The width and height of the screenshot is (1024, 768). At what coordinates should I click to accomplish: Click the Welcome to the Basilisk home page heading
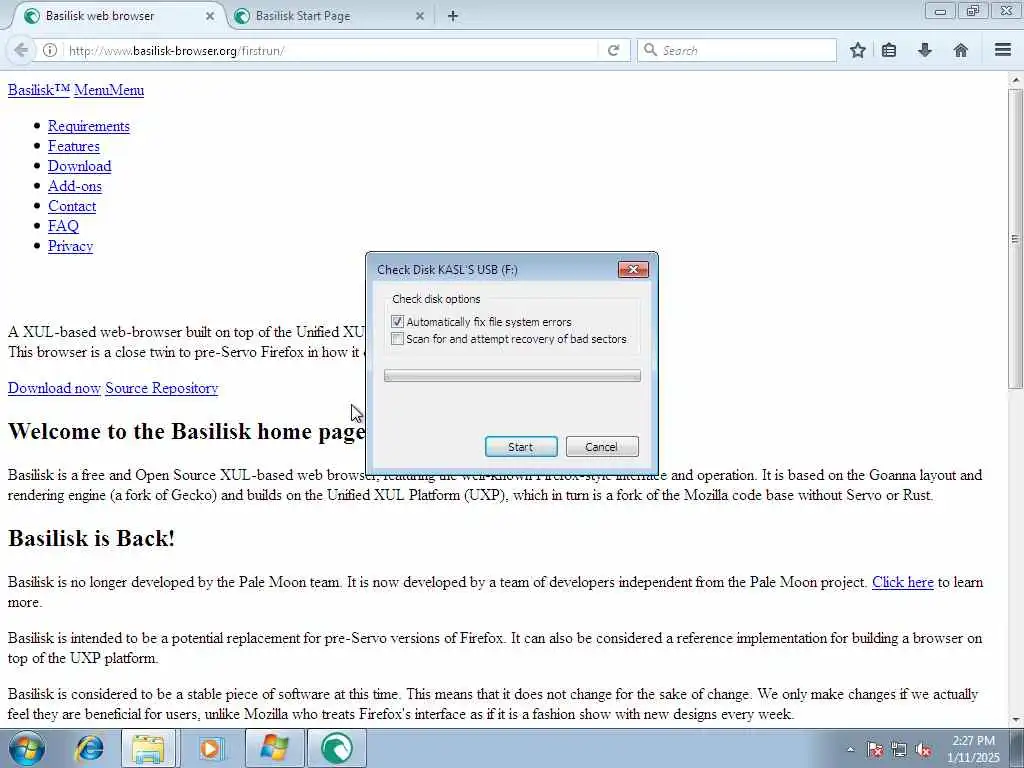point(187,432)
